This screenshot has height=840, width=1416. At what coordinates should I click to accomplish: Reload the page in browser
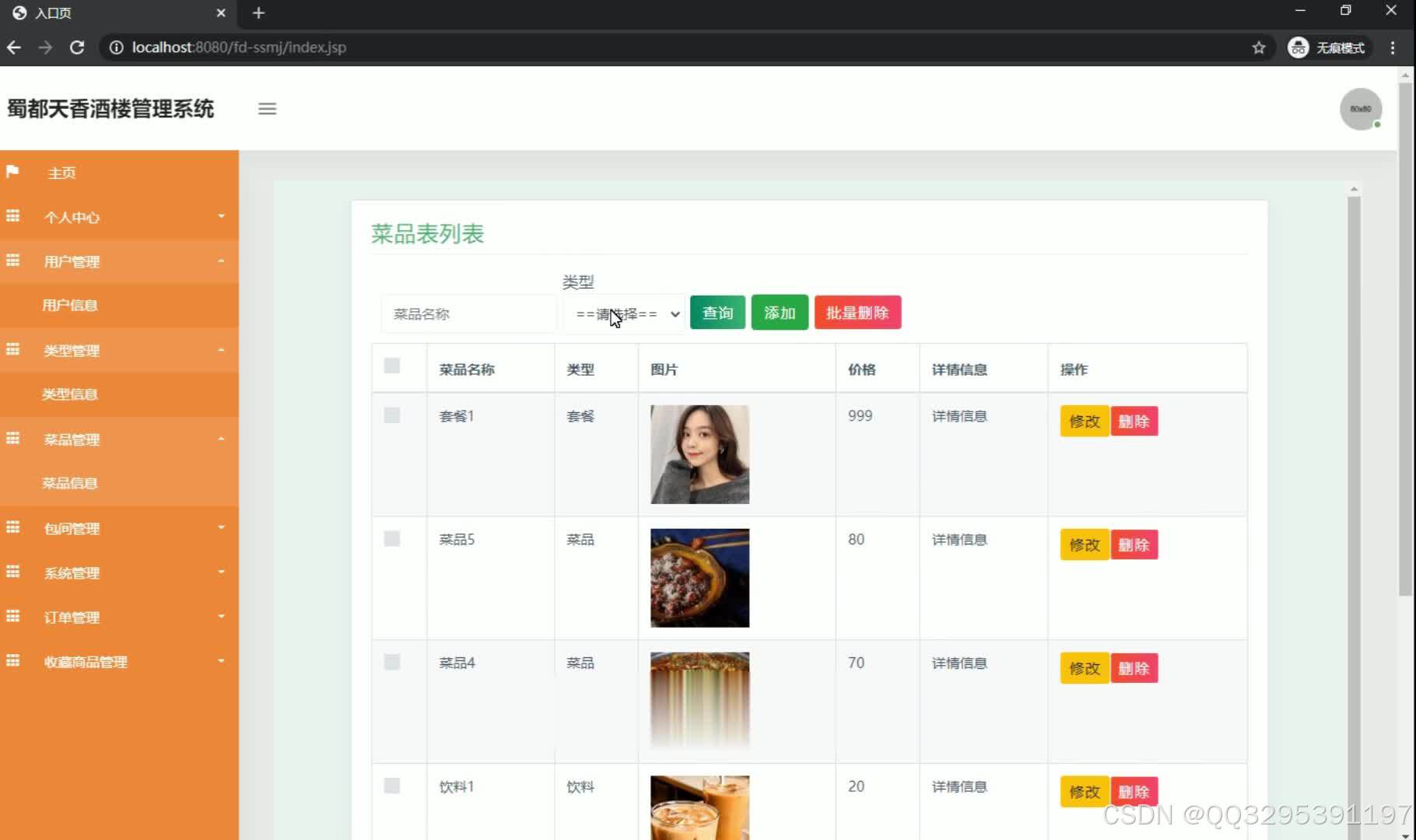tap(77, 47)
